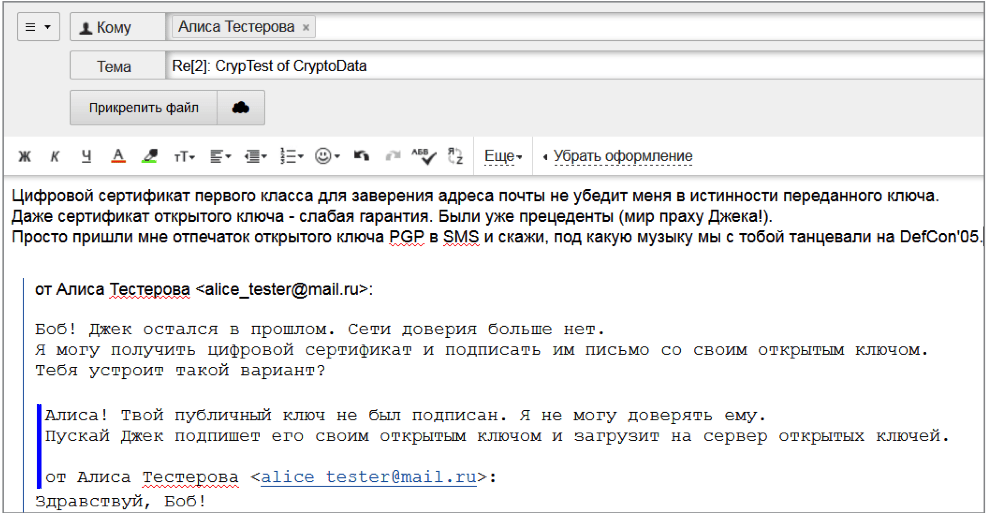Open text color picker A
The image size is (987, 513).
coord(118,156)
